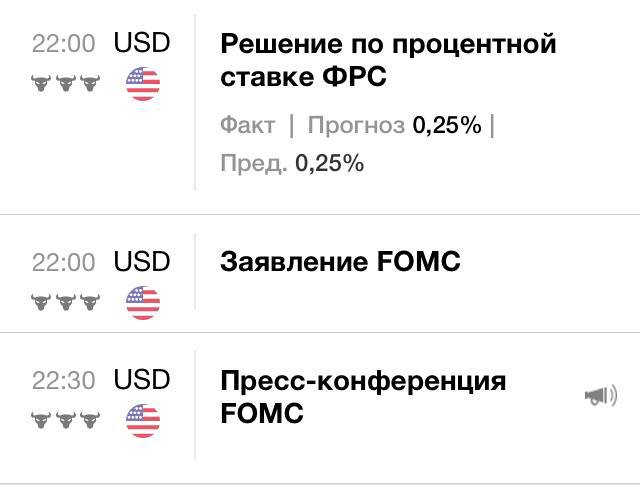Tap the 22:00 time in the ФРС row
The width and height of the screenshot is (640, 485).
pyautogui.click(x=64, y=43)
